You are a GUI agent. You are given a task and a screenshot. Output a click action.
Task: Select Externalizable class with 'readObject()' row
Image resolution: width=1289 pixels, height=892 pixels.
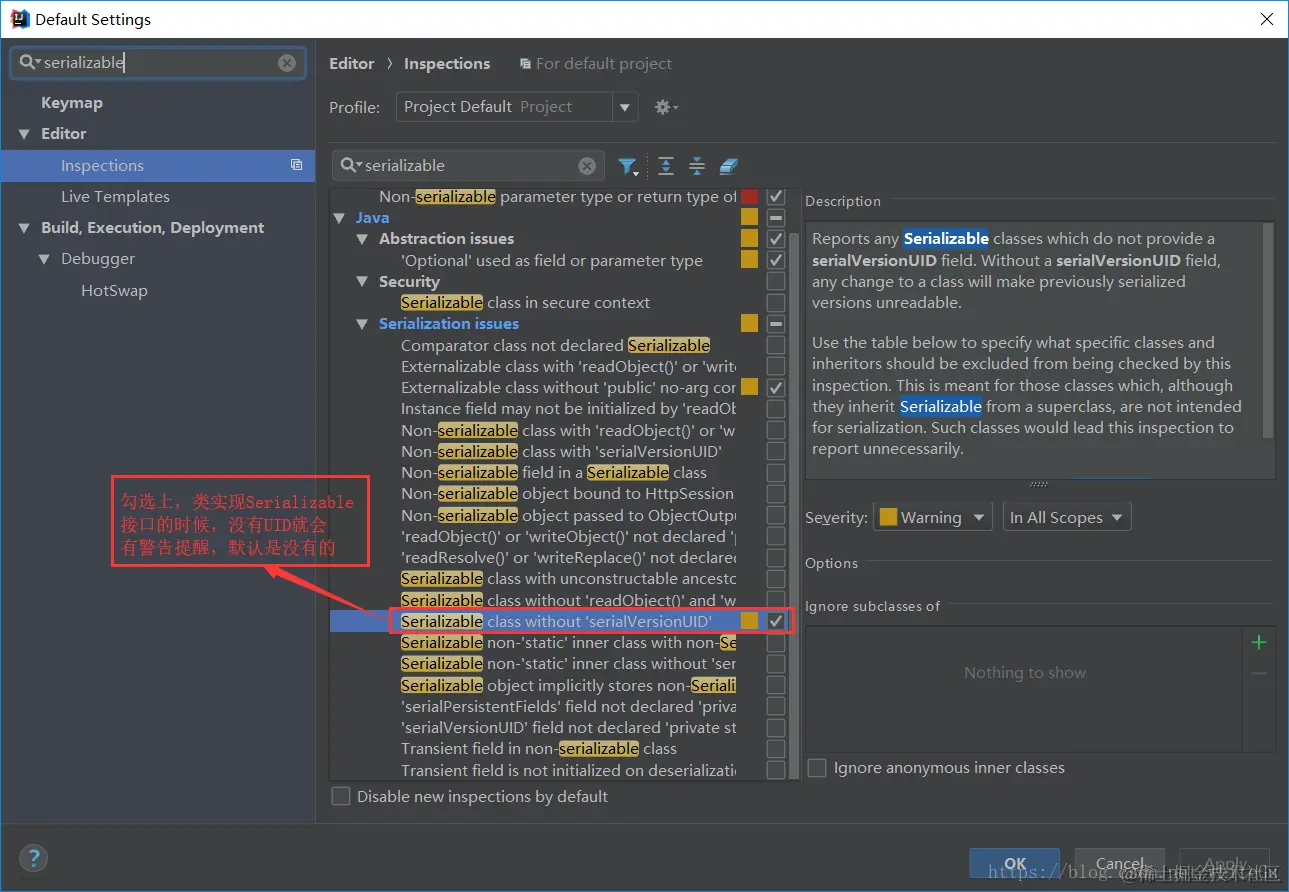568,367
